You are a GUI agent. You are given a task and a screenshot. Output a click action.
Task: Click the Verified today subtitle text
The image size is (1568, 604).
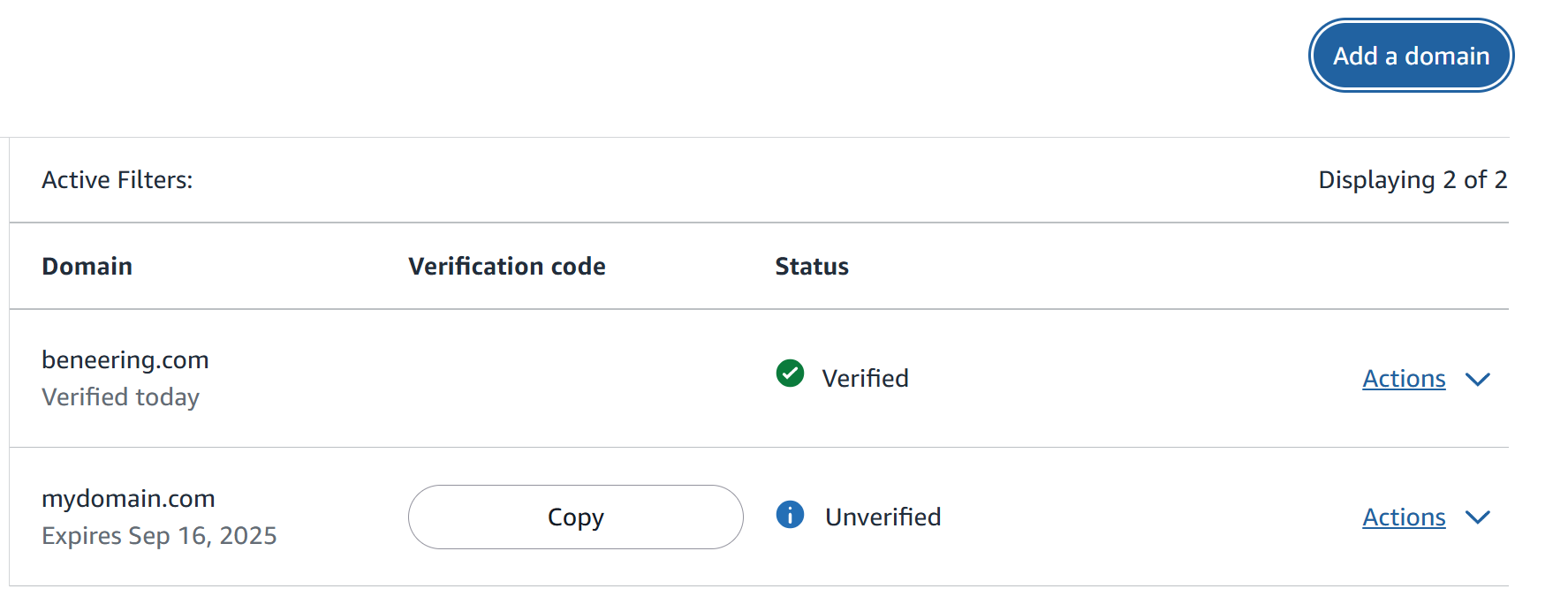point(120,397)
